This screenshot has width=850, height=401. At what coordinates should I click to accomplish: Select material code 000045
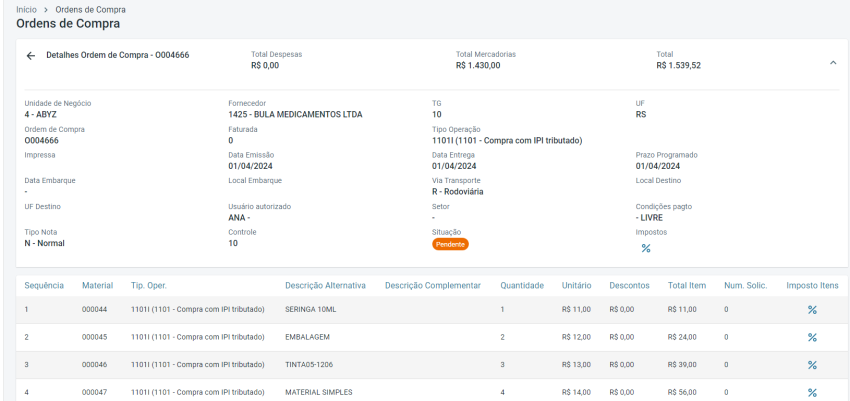(x=94, y=337)
